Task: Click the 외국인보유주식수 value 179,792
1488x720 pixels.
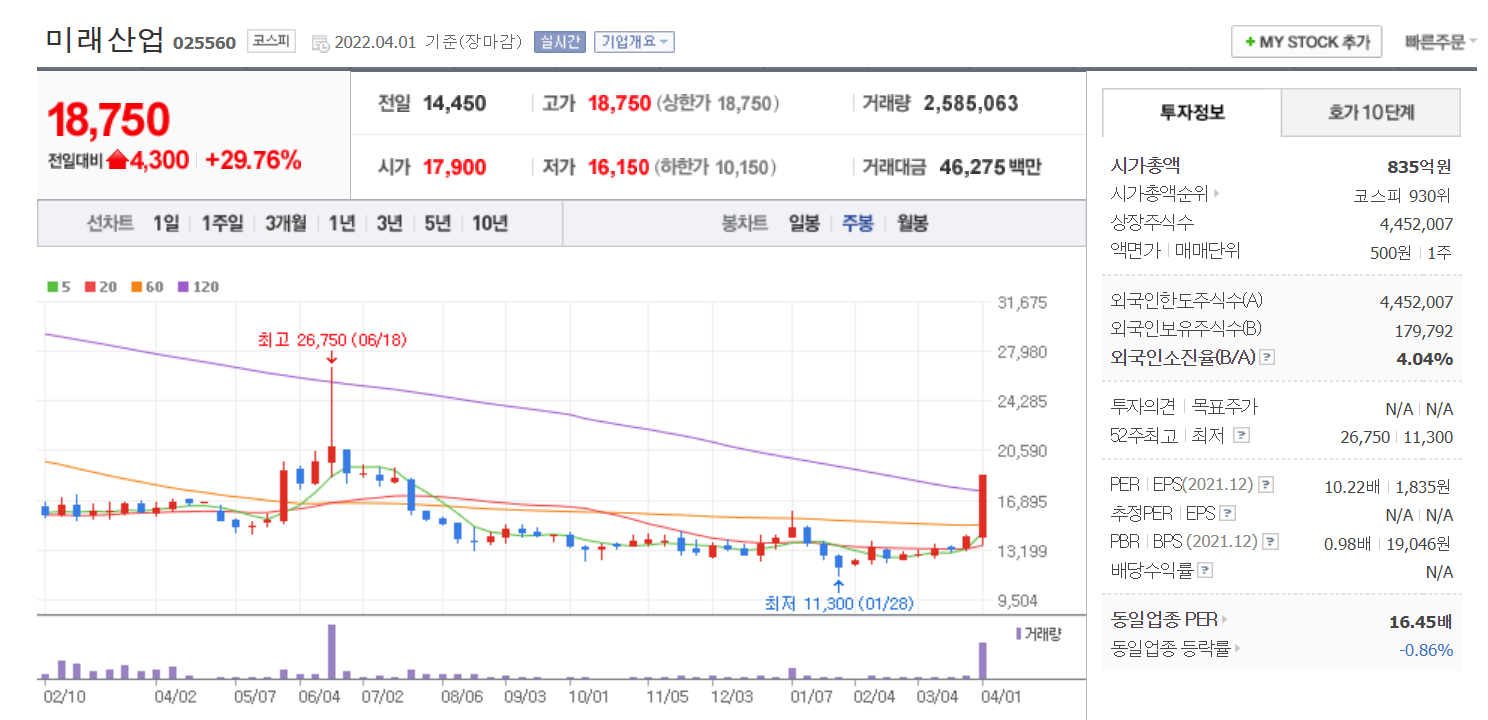Action: click(1424, 331)
